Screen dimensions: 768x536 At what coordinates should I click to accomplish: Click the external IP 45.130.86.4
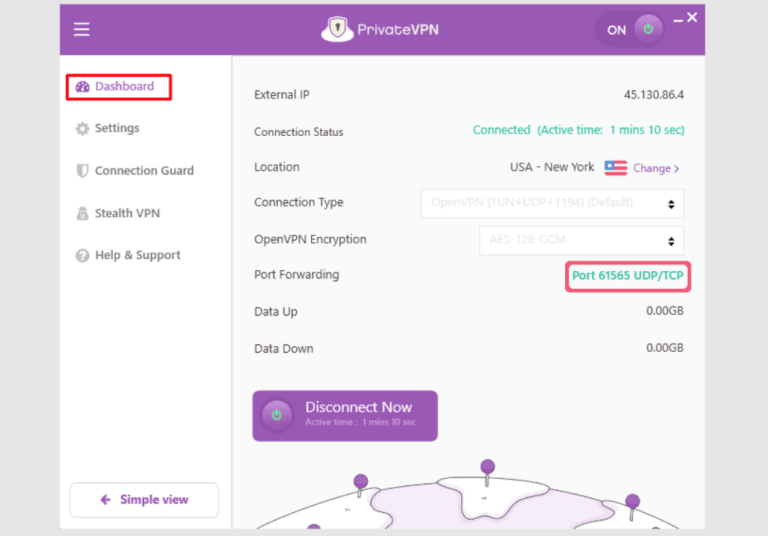pos(653,95)
